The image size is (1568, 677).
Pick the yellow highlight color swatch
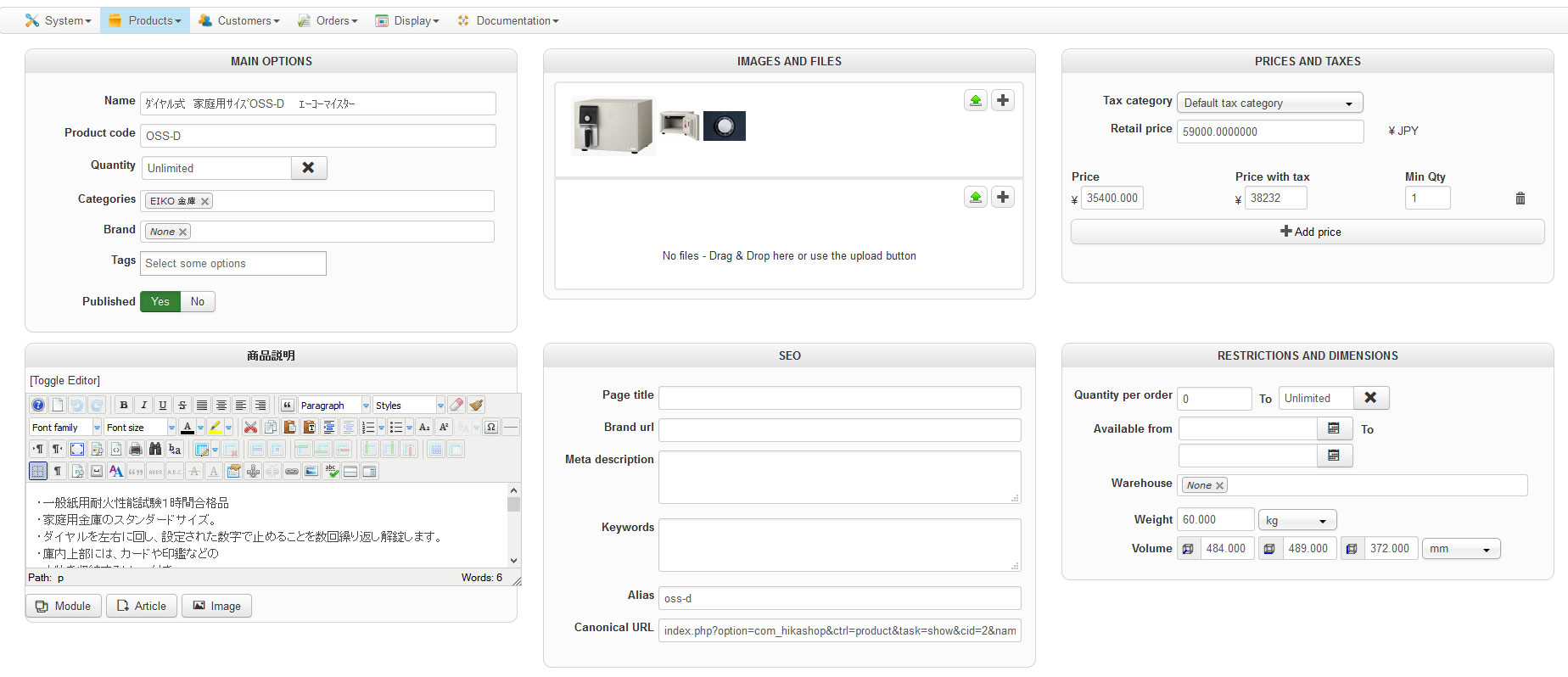216,428
